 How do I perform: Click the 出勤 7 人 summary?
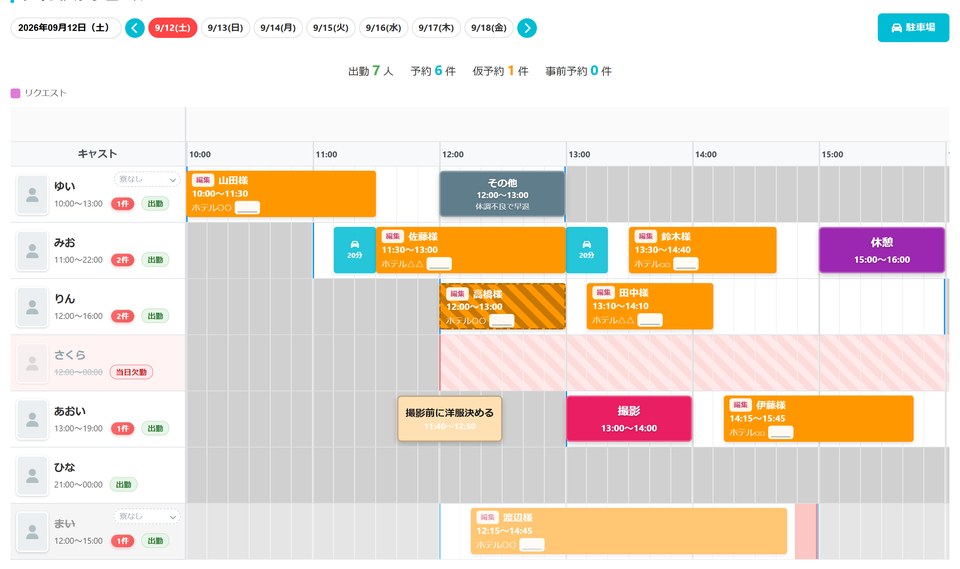click(x=370, y=71)
